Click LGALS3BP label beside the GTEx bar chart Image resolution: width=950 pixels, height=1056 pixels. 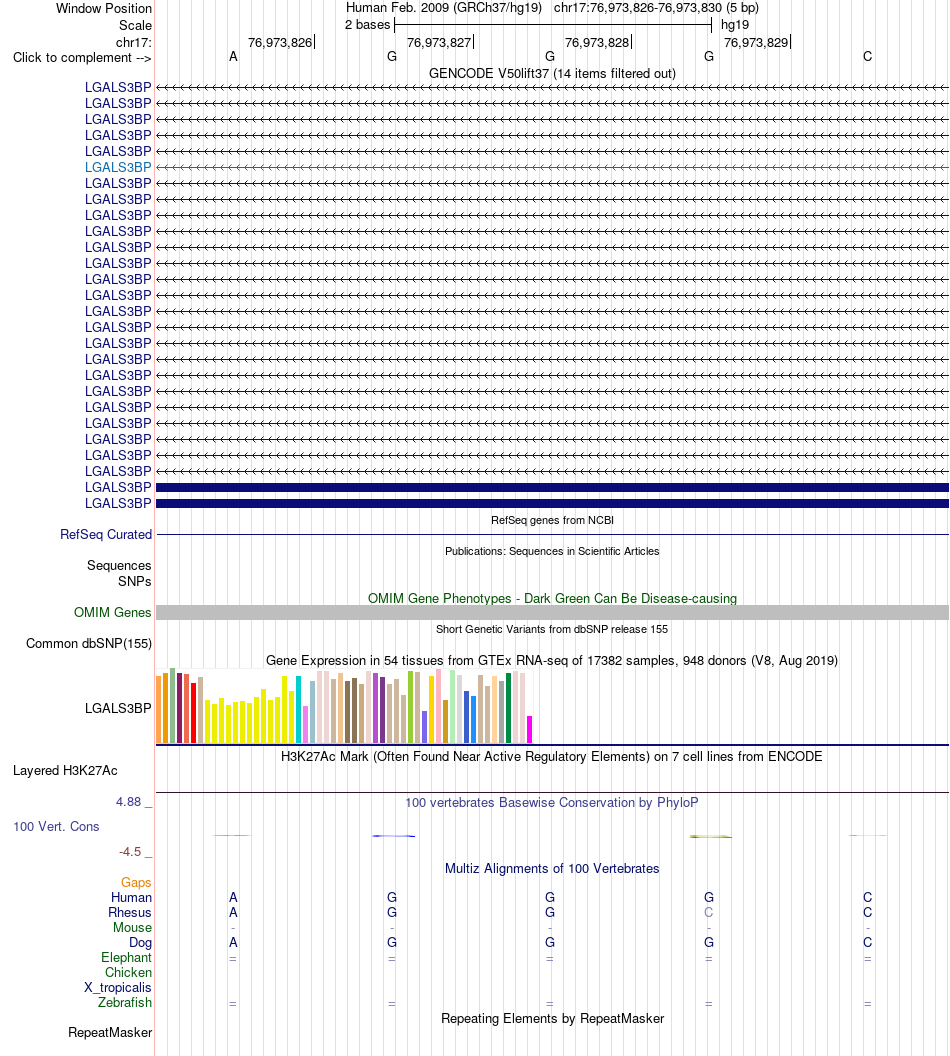(x=118, y=708)
